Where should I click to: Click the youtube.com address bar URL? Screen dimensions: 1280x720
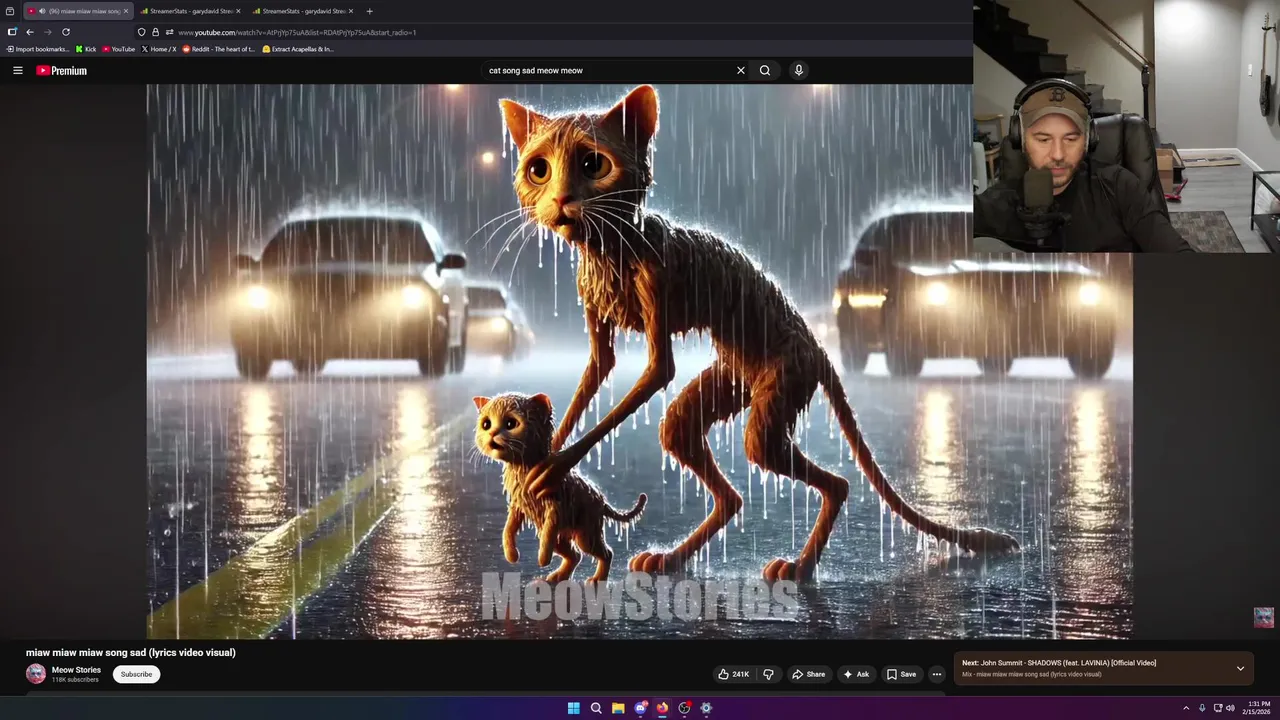[x=297, y=32]
